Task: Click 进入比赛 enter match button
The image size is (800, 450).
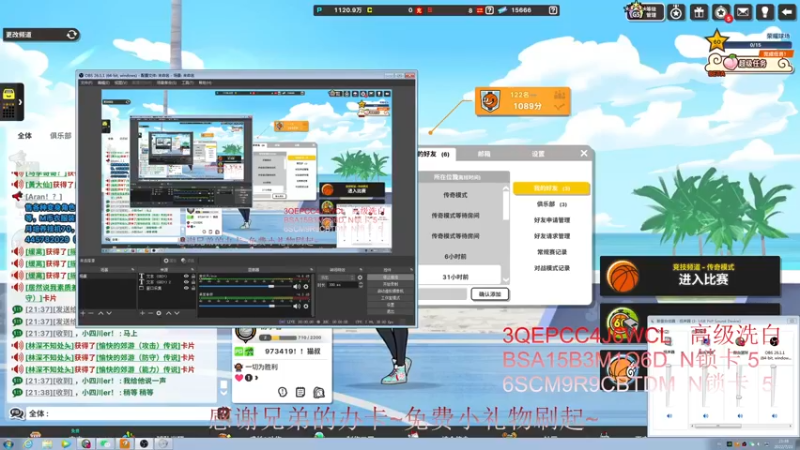Action: coord(690,276)
